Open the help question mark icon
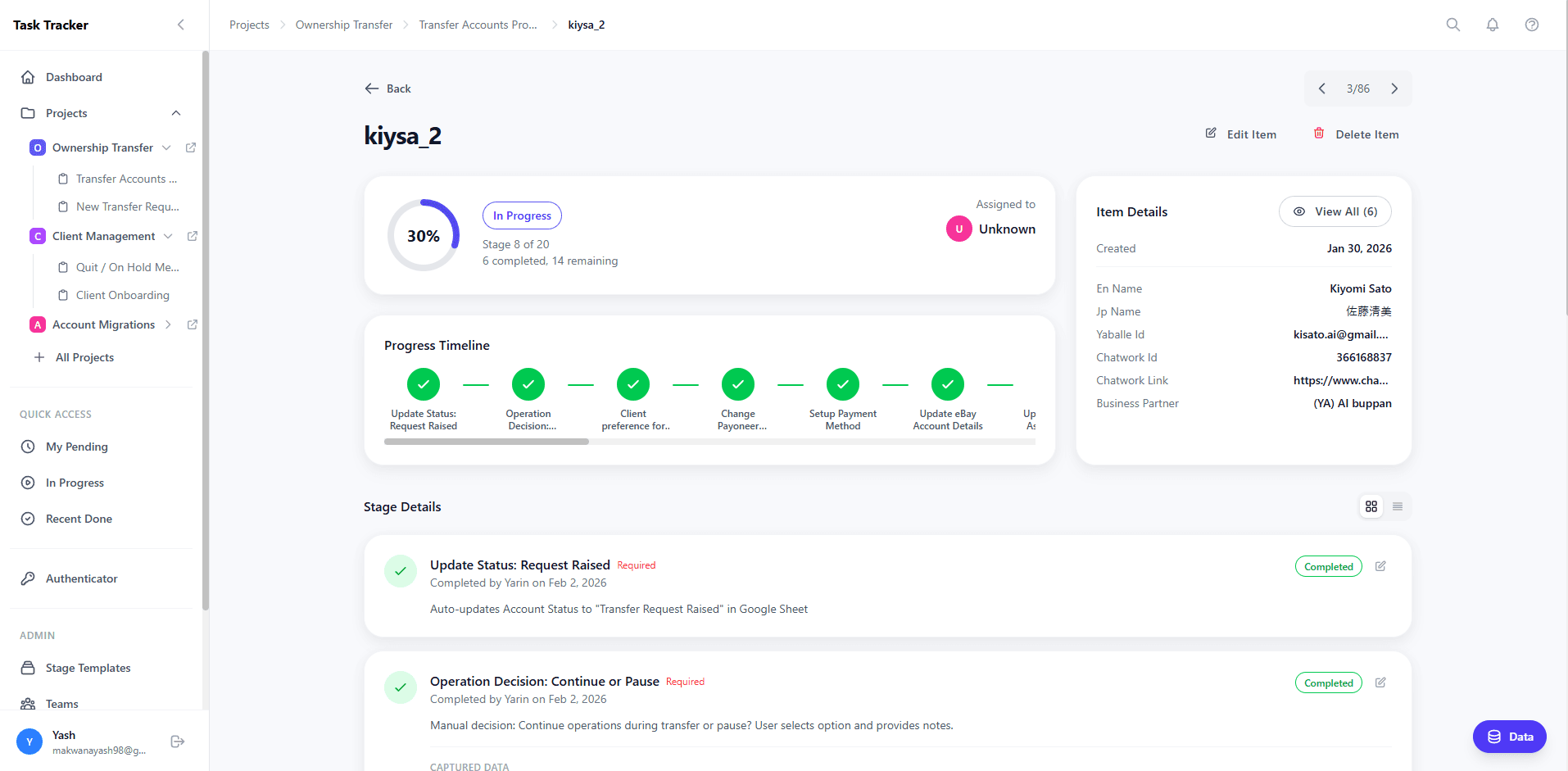 1531,25
